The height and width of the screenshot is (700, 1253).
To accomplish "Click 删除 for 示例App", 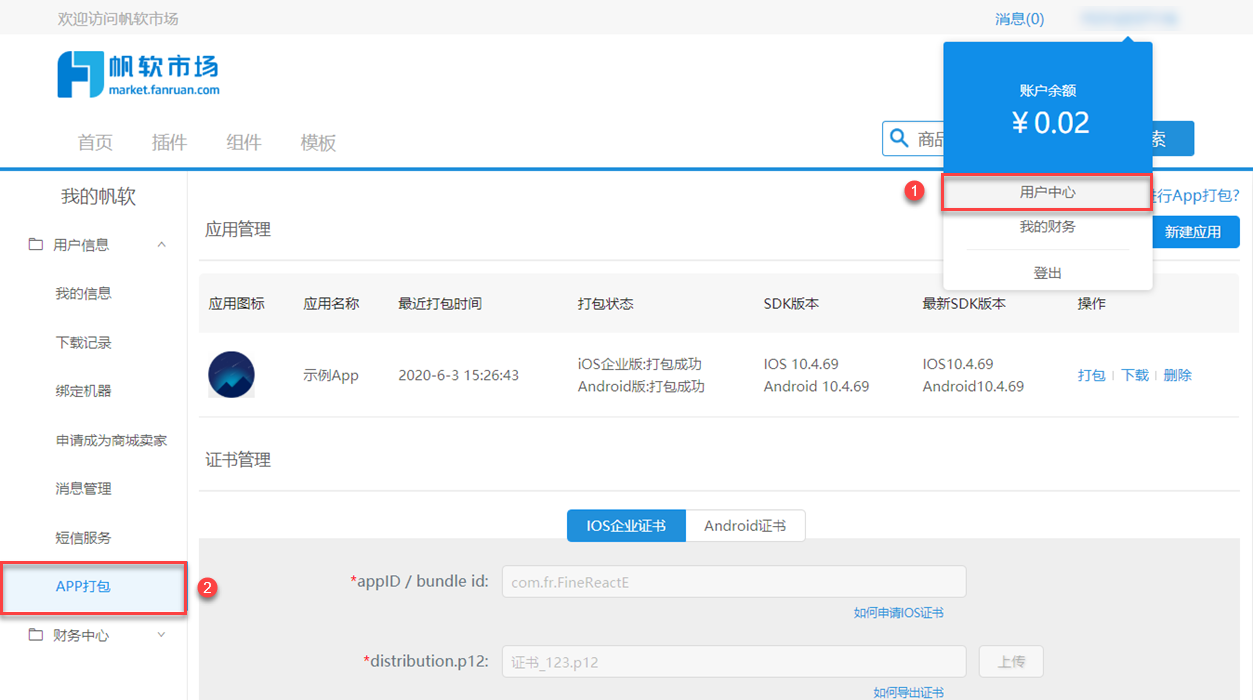I will [x=1178, y=375].
